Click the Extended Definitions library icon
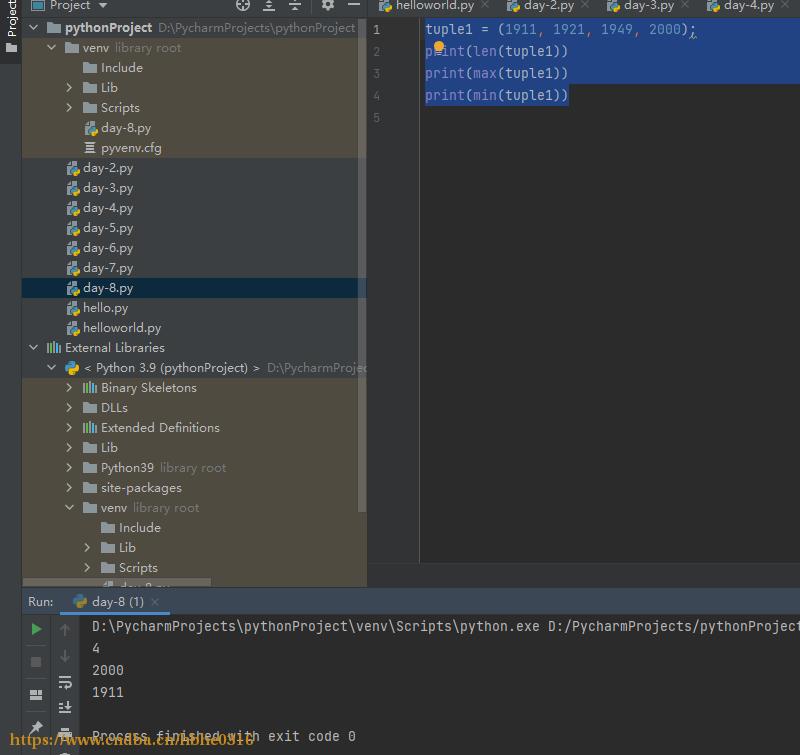The height and width of the screenshot is (755, 800). pos(90,427)
